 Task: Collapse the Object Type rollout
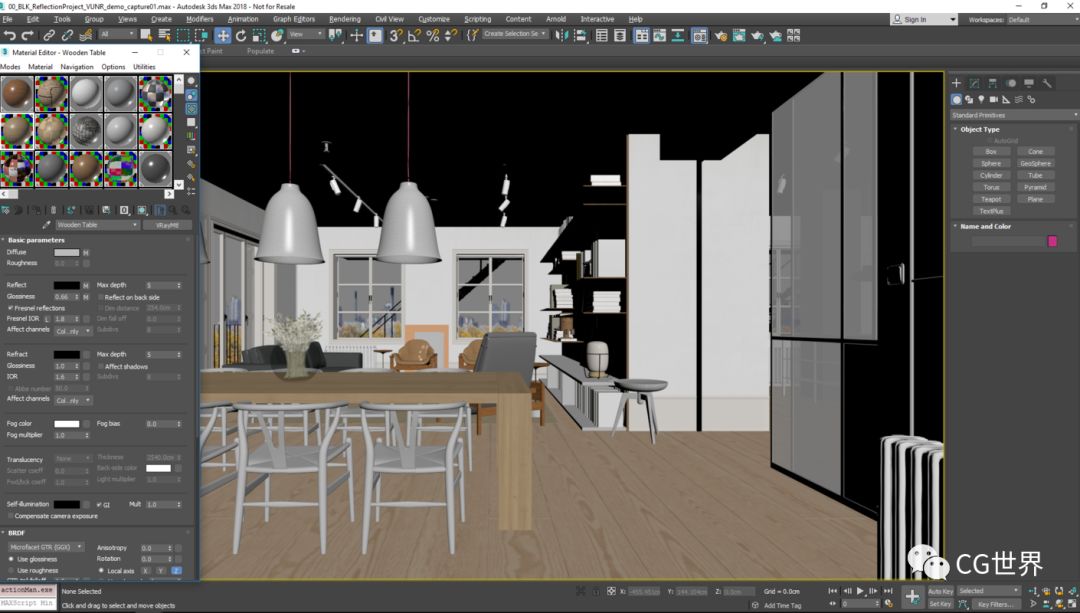tap(980, 129)
